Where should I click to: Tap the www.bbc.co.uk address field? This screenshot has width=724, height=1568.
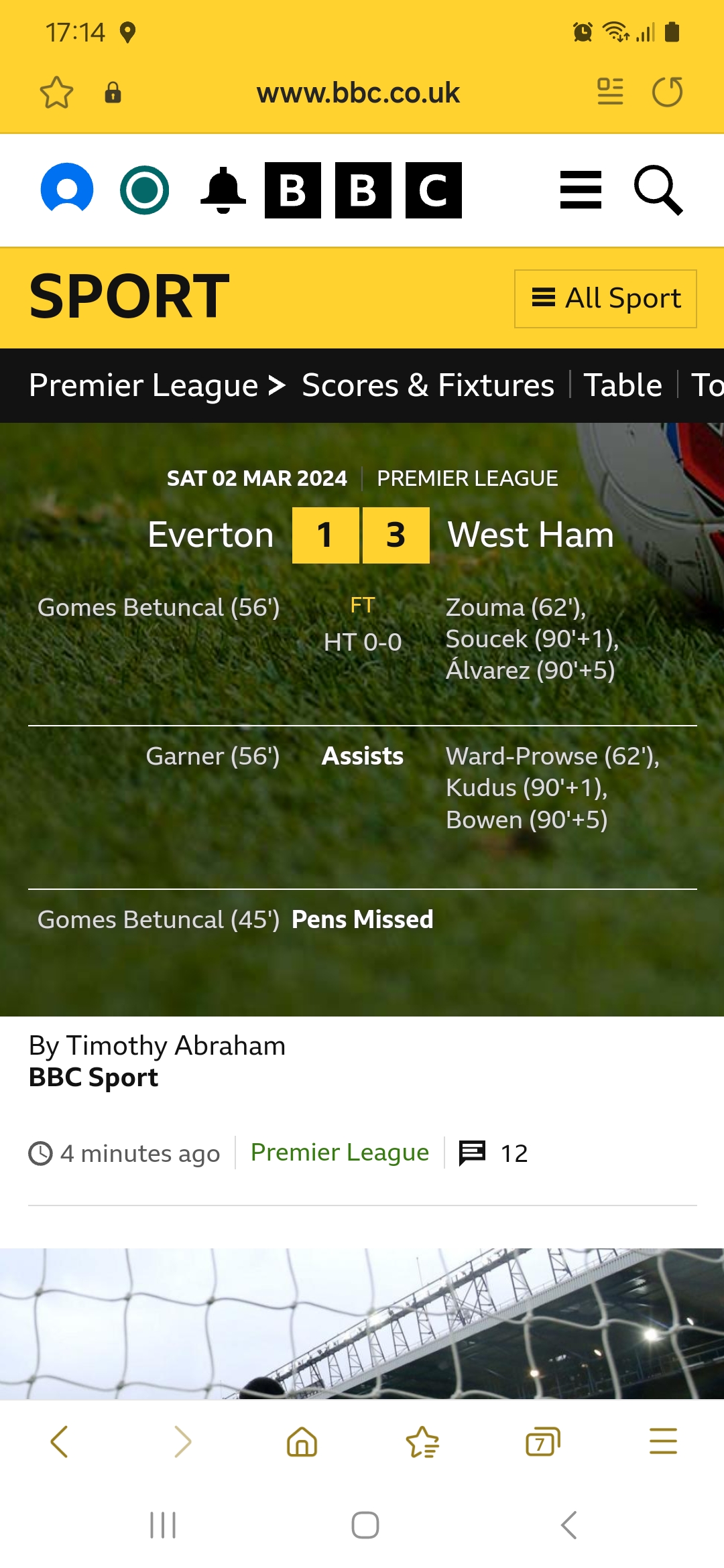coord(358,92)
